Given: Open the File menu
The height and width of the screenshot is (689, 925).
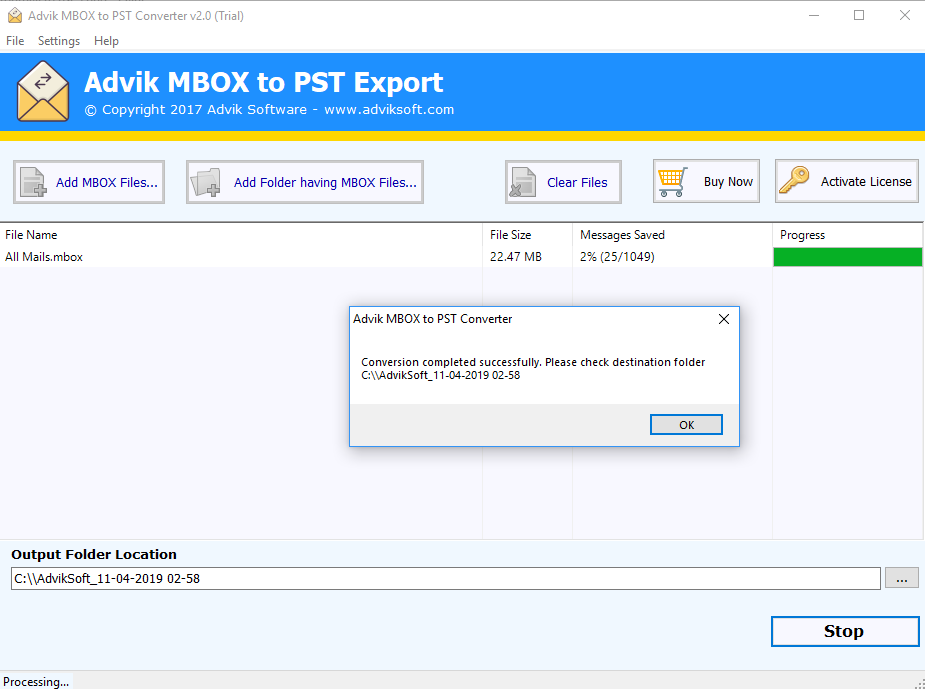Looking at the screenshot, I should pos(15,41).
